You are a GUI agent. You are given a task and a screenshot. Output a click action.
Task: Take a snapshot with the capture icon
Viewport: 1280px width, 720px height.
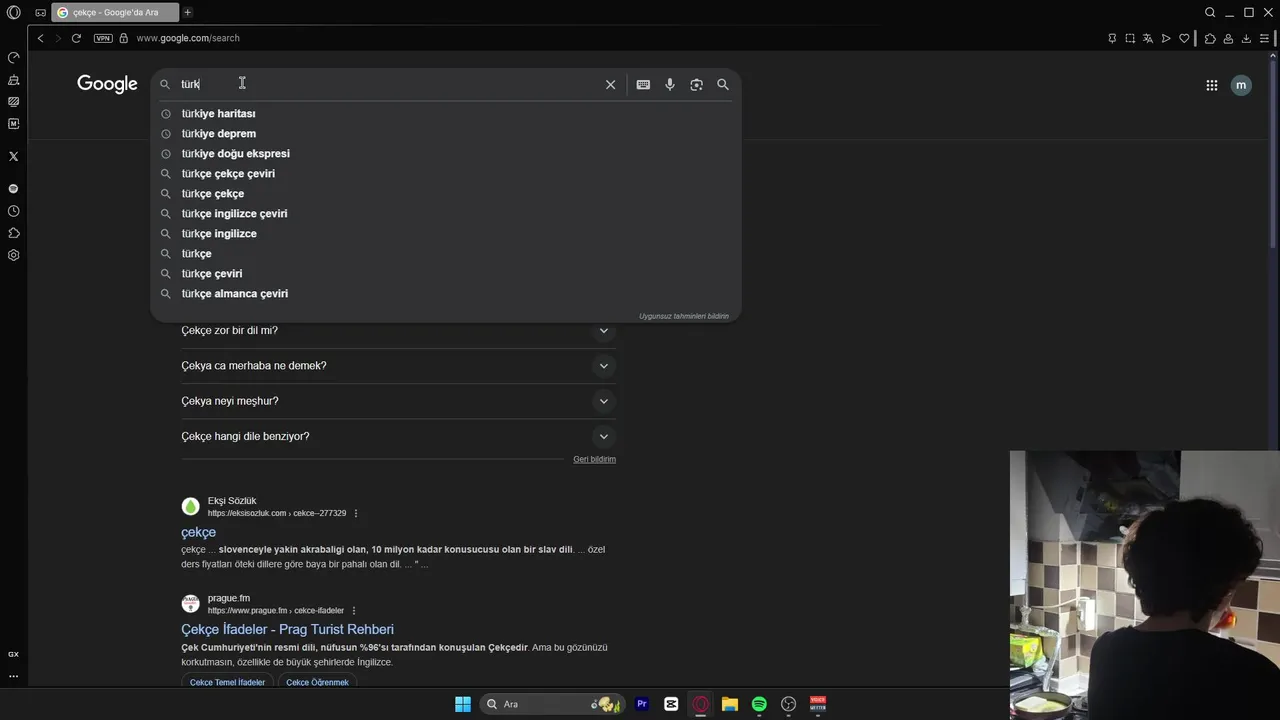point(1130,38)
